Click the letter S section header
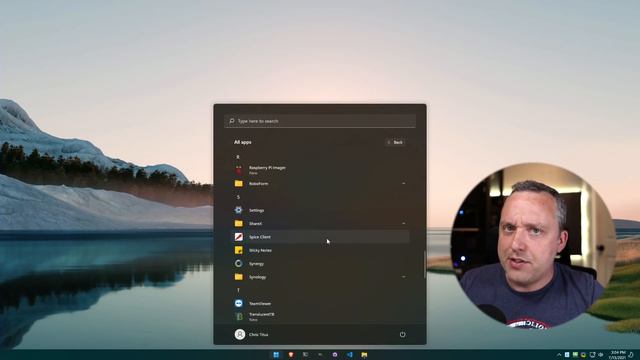This screenshot has height=360, width=640. click(x=238, y=197)
